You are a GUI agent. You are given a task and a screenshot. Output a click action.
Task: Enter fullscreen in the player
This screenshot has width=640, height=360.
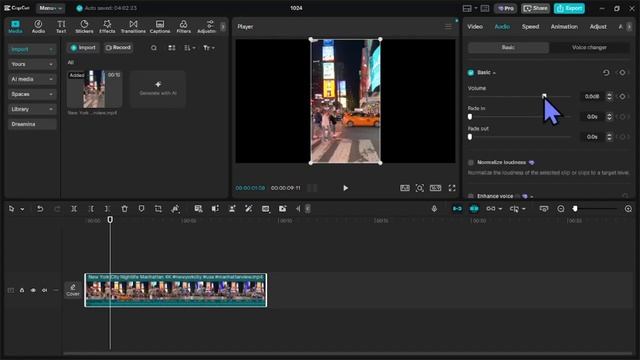click(x=452, y=188)
